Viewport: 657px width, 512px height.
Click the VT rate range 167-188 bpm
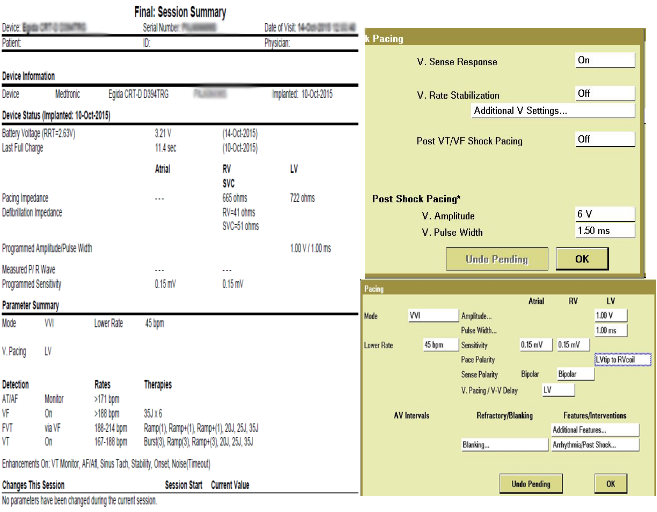(111, 442)
